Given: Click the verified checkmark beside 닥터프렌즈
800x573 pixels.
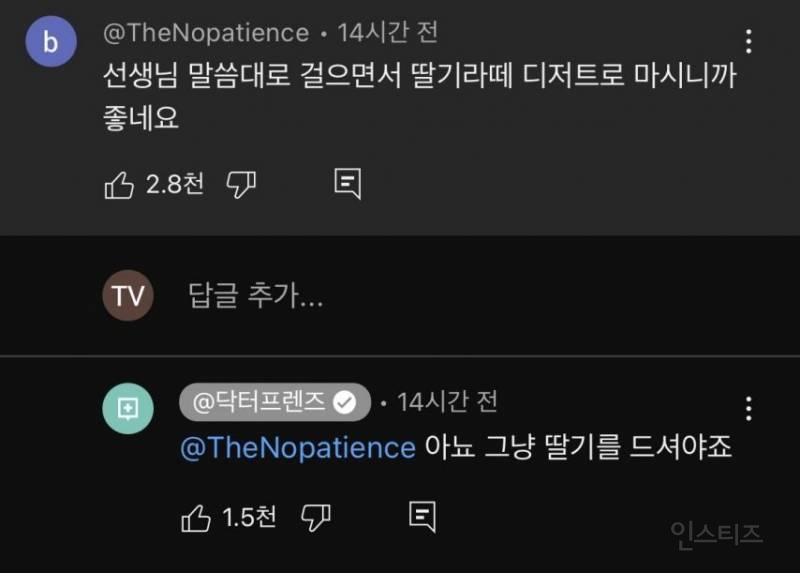Looking at the screenshot, I should [x=345, y=402].
